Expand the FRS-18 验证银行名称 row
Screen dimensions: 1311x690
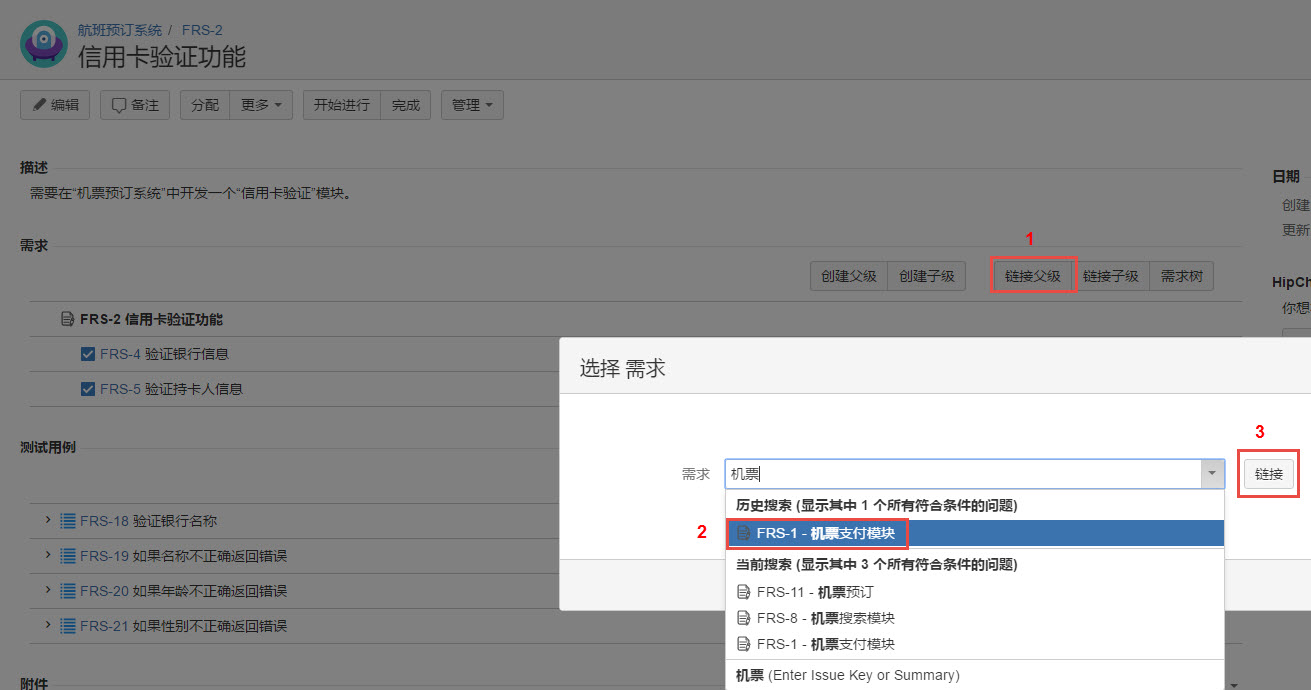click(48, 520)
